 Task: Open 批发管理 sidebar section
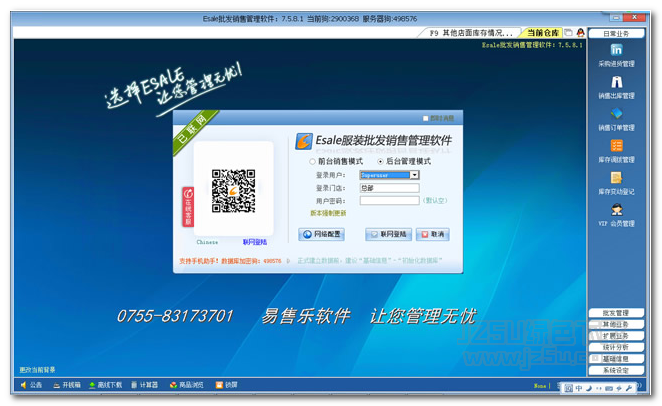(x=616, y=313)
